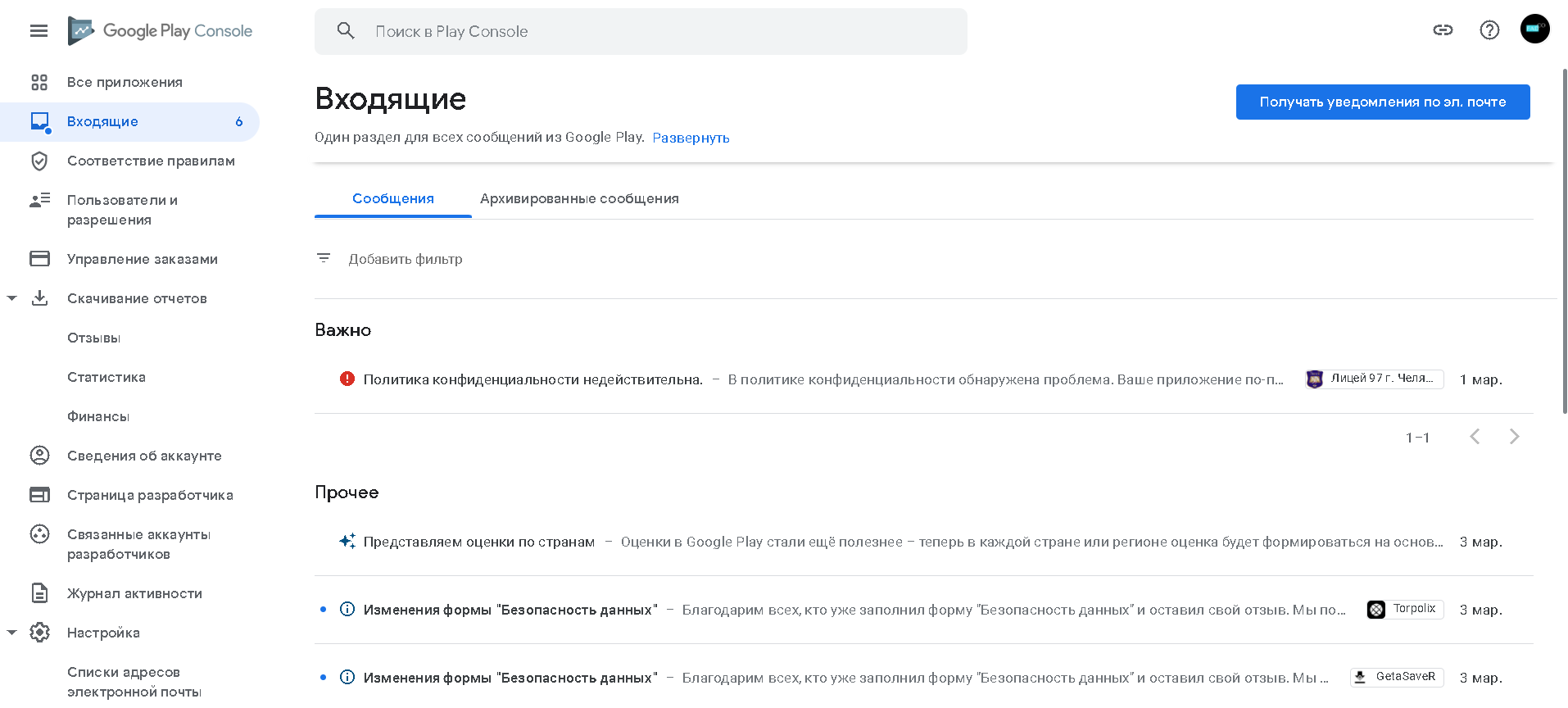Click the linked developer accounts icon
The height and width of the screenshot is (708, 1568).
(39, 534)
